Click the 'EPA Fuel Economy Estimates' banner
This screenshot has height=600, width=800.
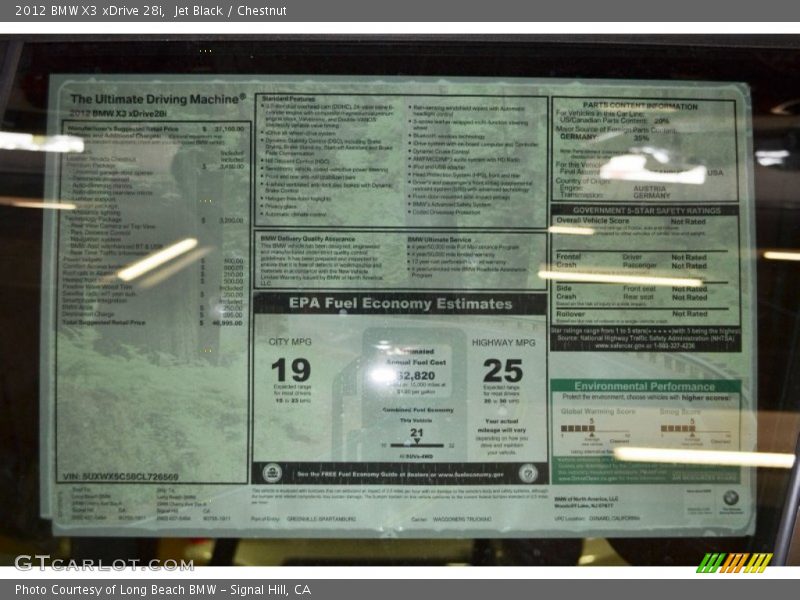tap(401, 304)
